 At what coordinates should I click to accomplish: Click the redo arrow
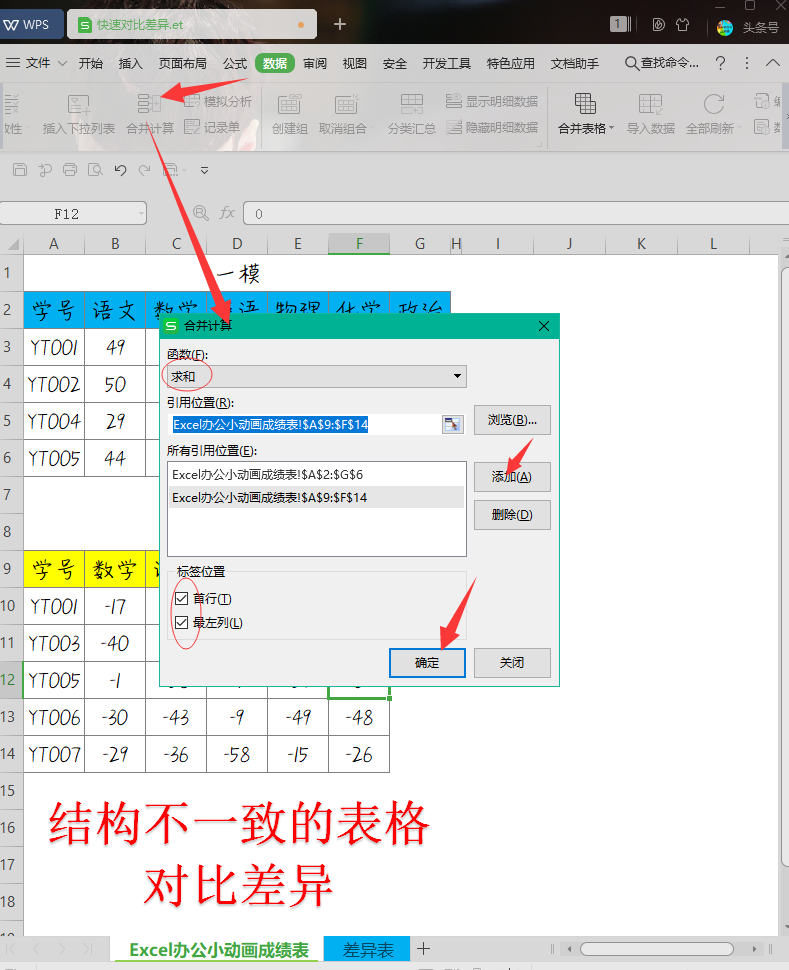tap(144, 170)
